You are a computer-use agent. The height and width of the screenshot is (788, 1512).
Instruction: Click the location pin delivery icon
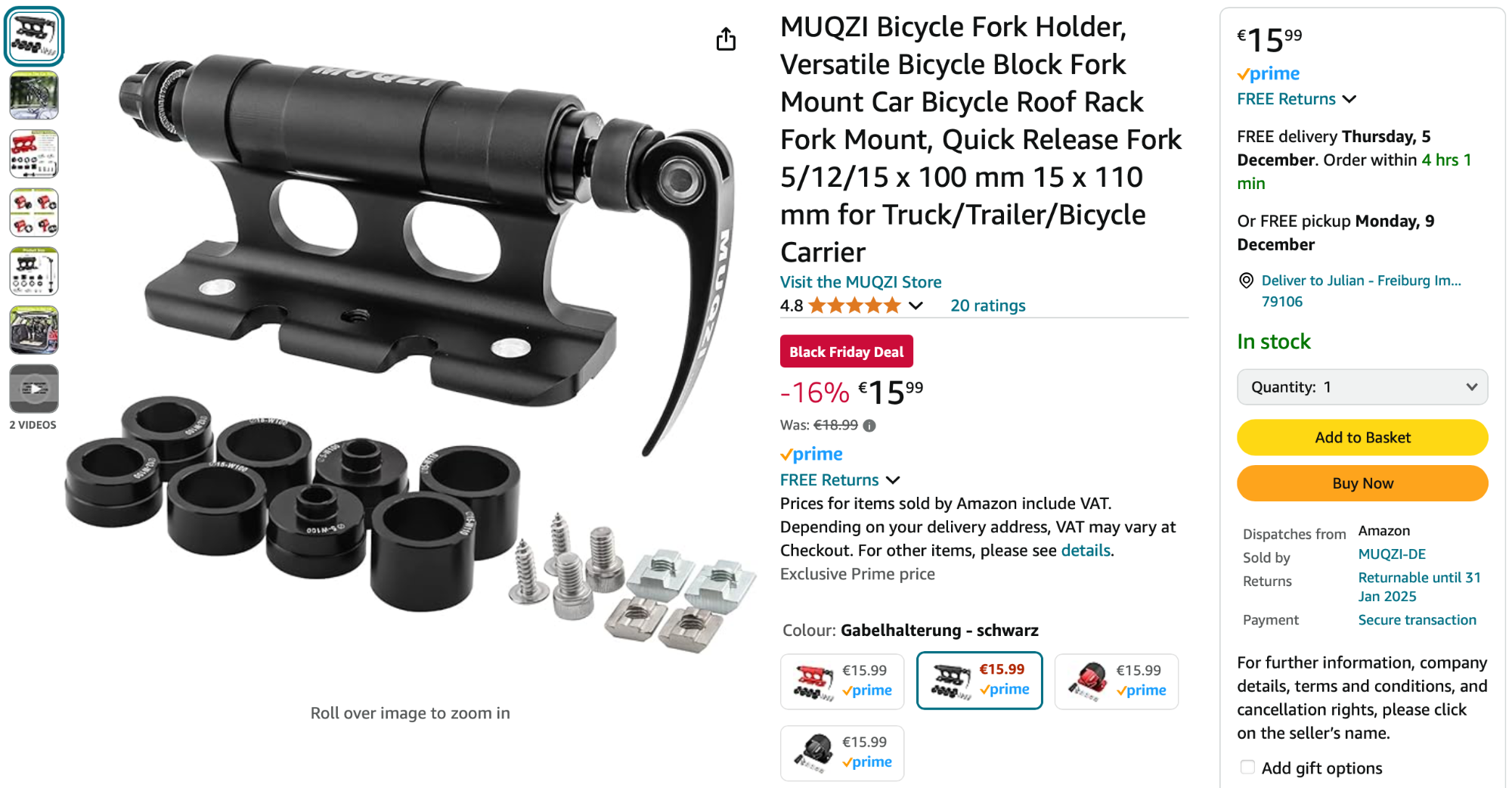pyautogui.click(x=1246, y=281)
